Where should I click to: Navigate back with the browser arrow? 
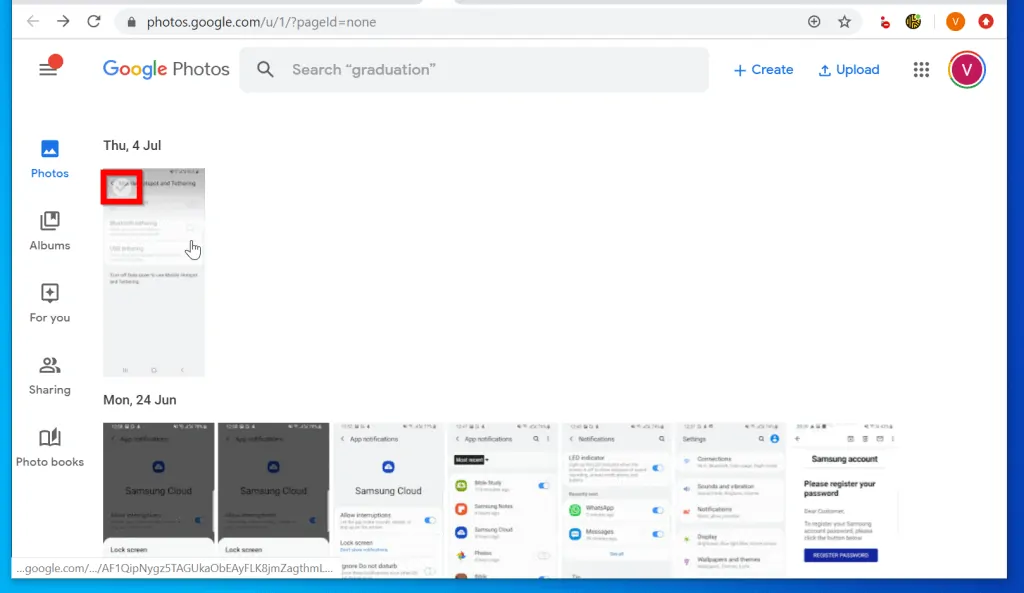point(33,21)
